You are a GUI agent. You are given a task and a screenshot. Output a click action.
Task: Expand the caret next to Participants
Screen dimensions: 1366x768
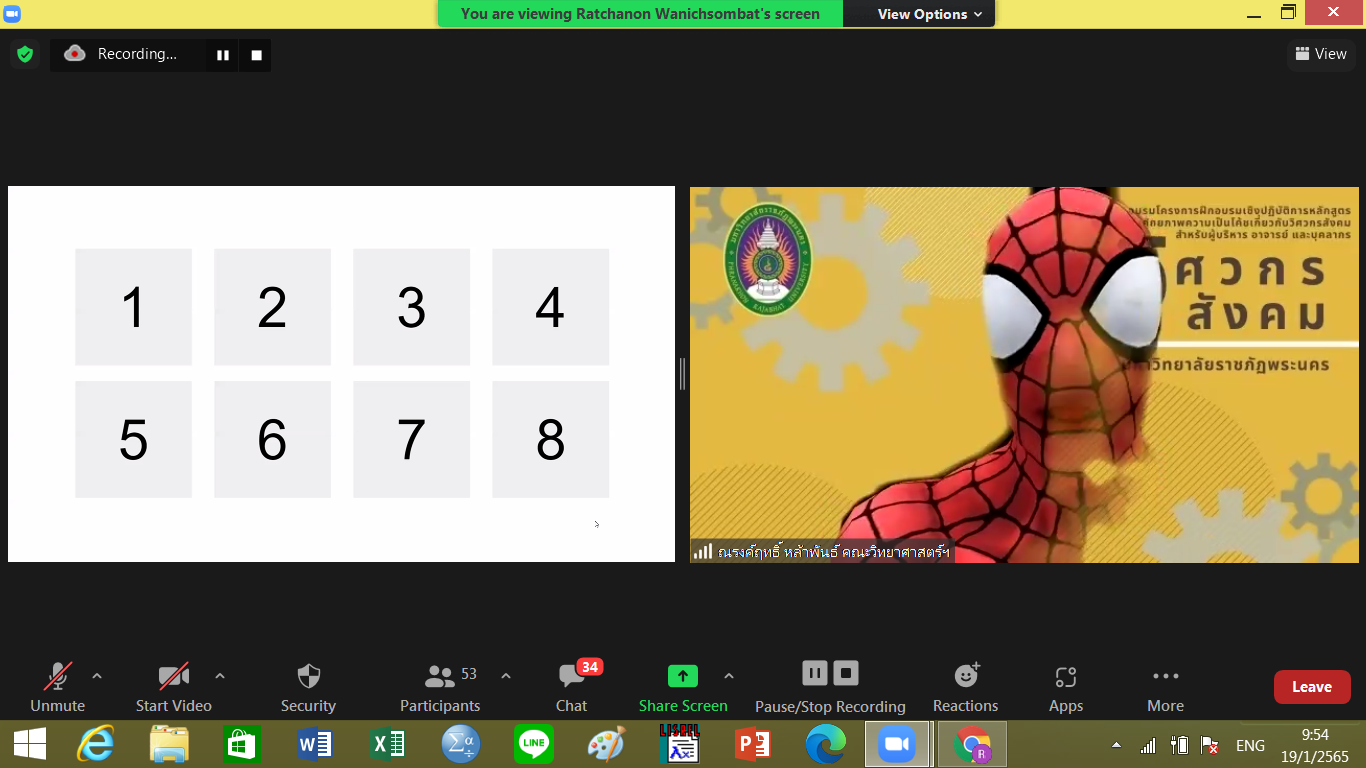pyautogui.click(x=506, y=676)
